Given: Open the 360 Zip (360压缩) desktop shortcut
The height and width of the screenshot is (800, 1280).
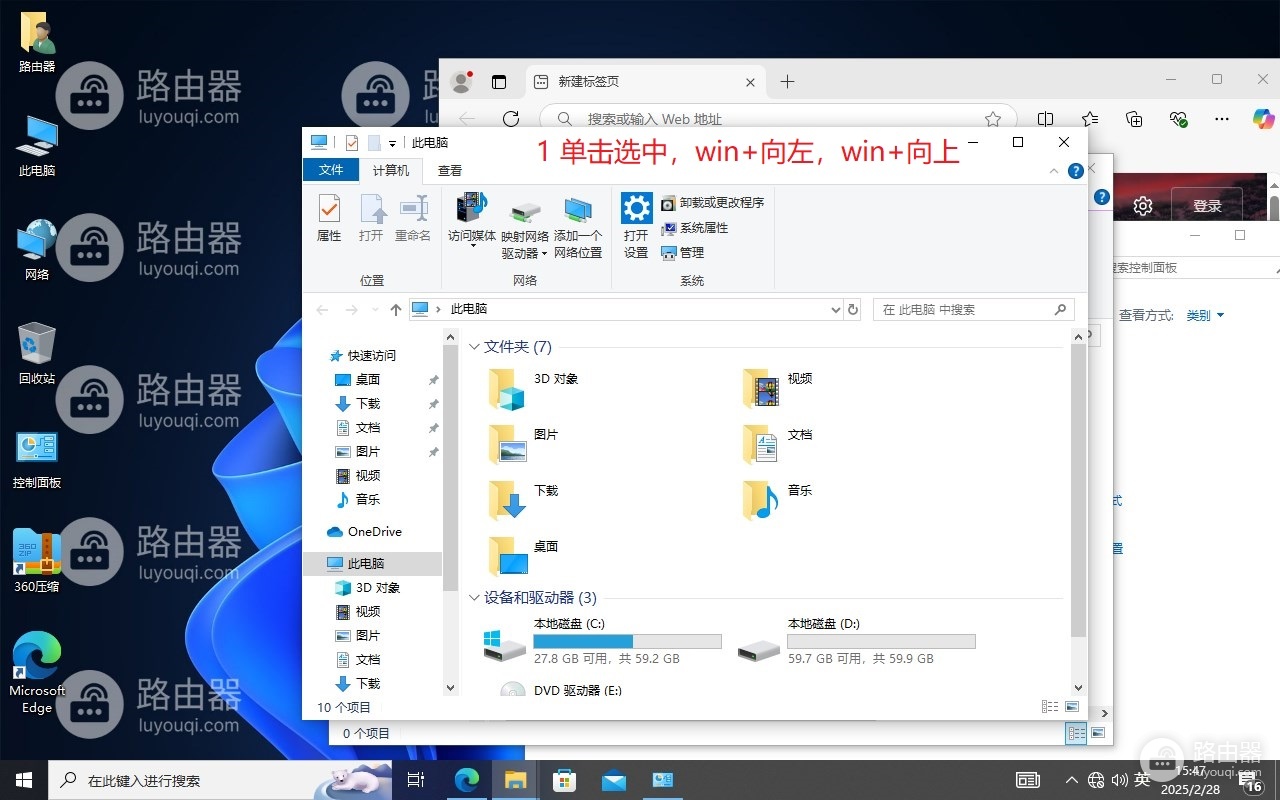Looking at the screenshot, I should tap(37, 561).
